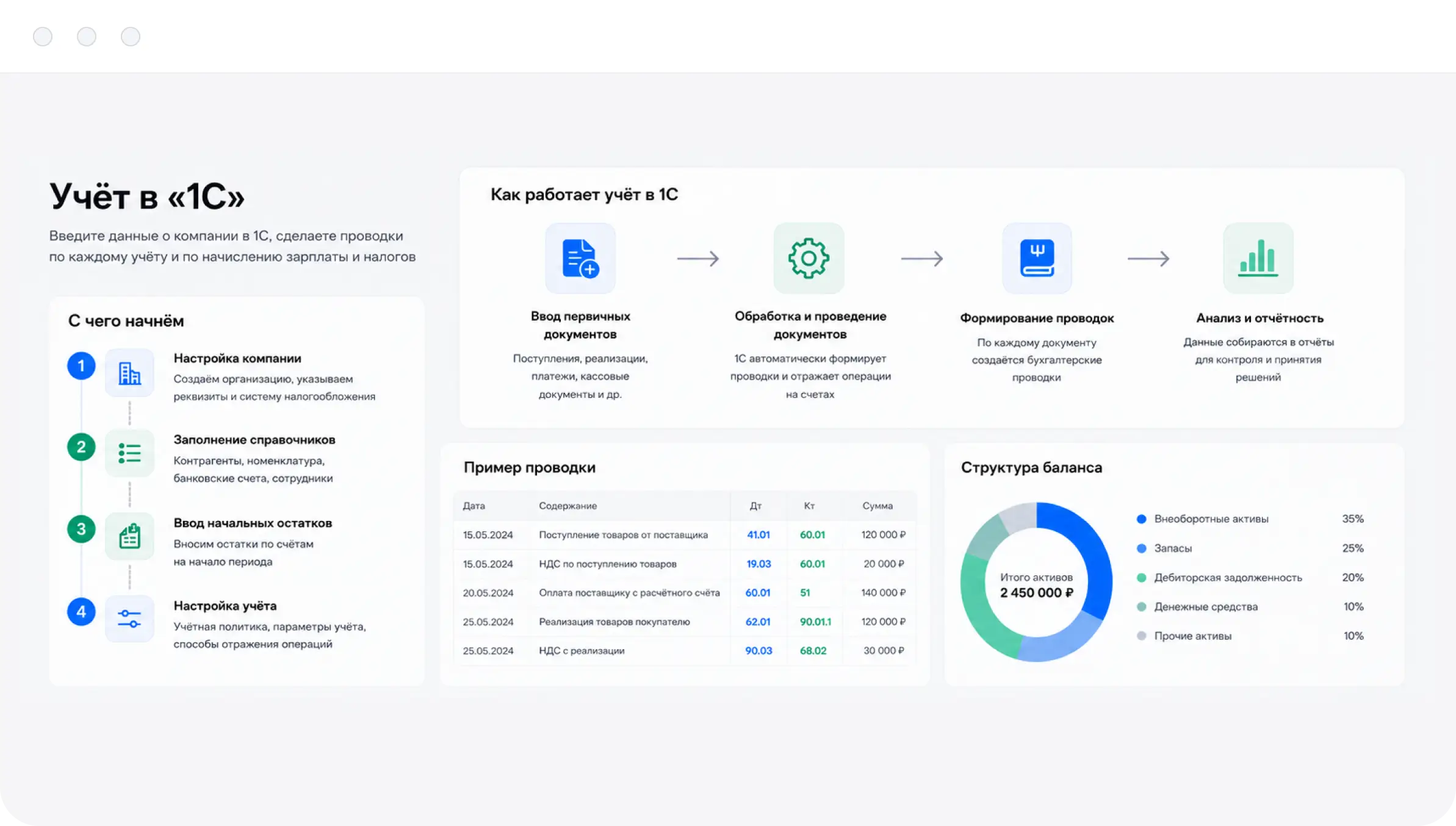Click the Пример проводки heading
1456x826 pixels.
pyautogui.click(x=530, y=467)
